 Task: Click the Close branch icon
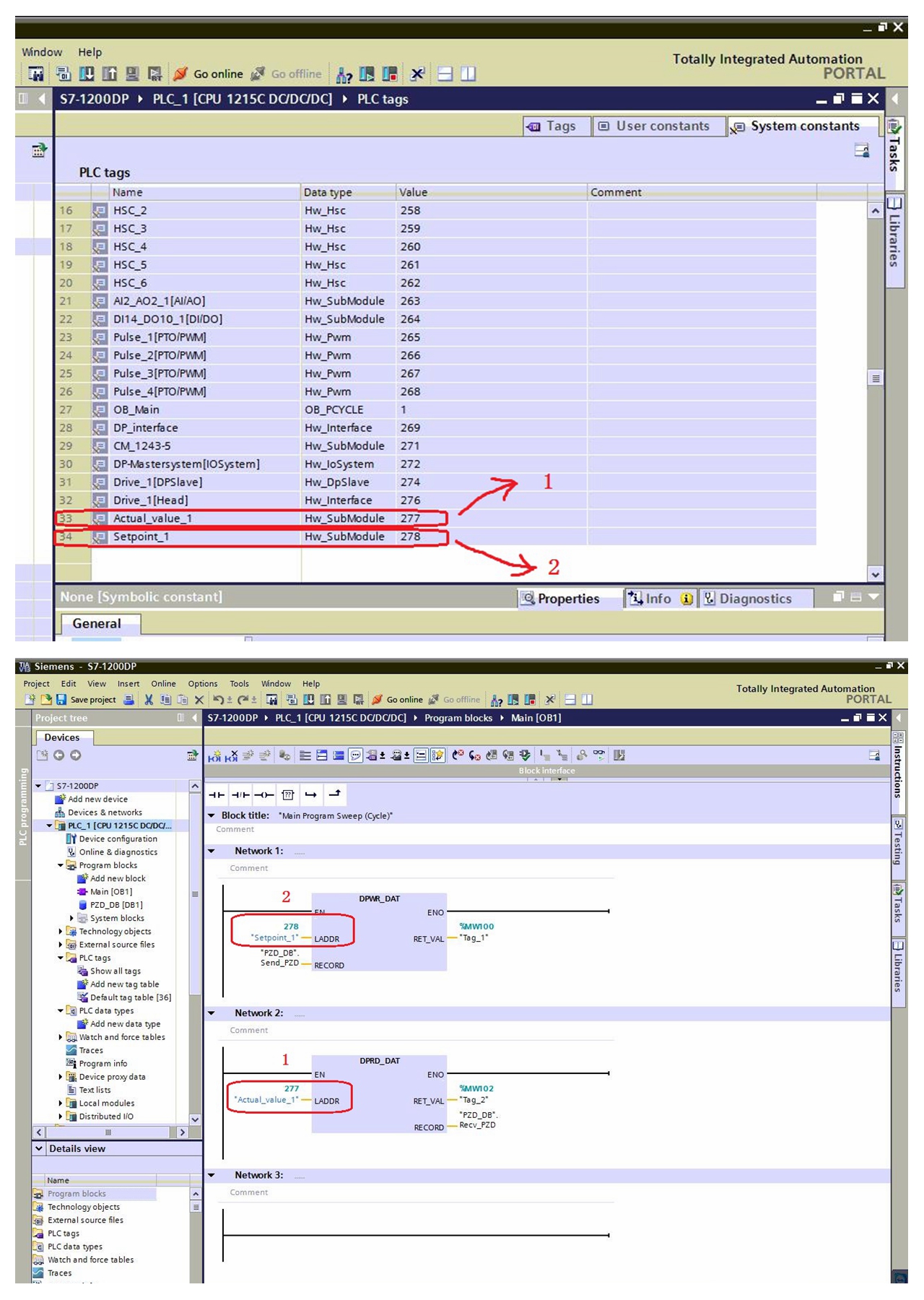tap(334, 794)
